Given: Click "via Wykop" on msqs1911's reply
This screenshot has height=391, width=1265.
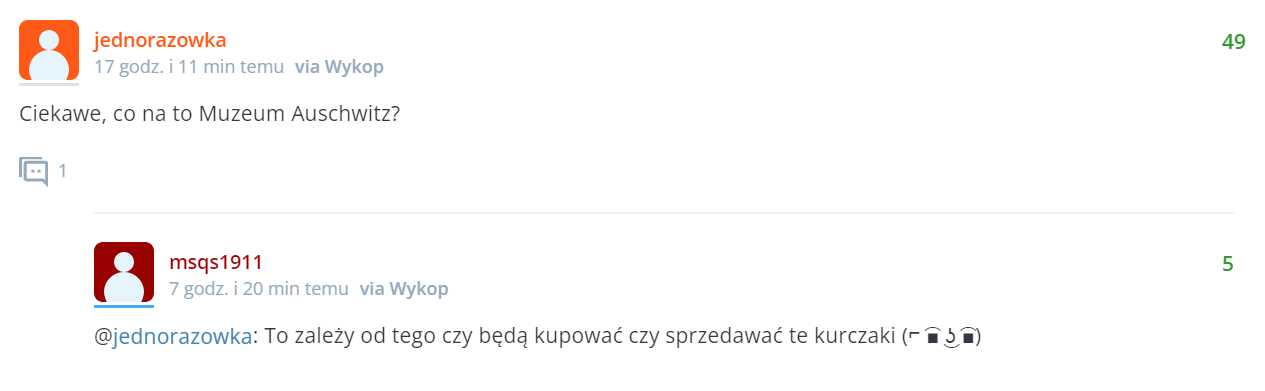Looking at the screenshot, I should coord(404,289).
